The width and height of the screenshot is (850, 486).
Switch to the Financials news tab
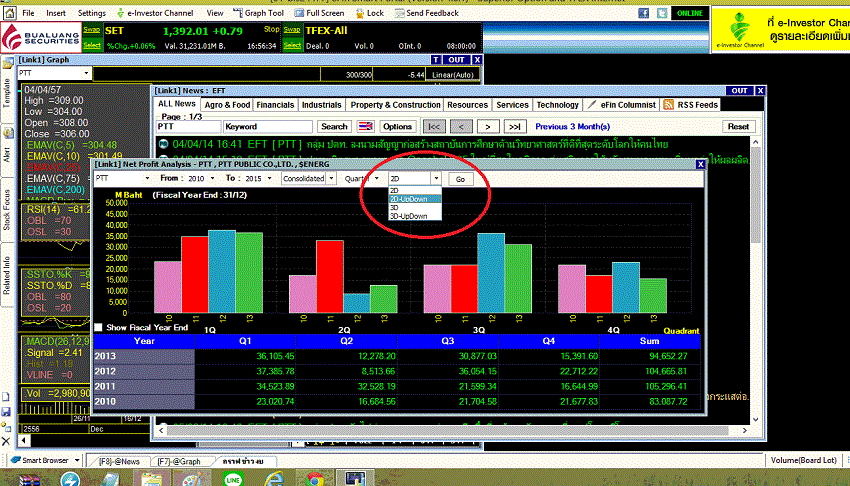[275, 105]
